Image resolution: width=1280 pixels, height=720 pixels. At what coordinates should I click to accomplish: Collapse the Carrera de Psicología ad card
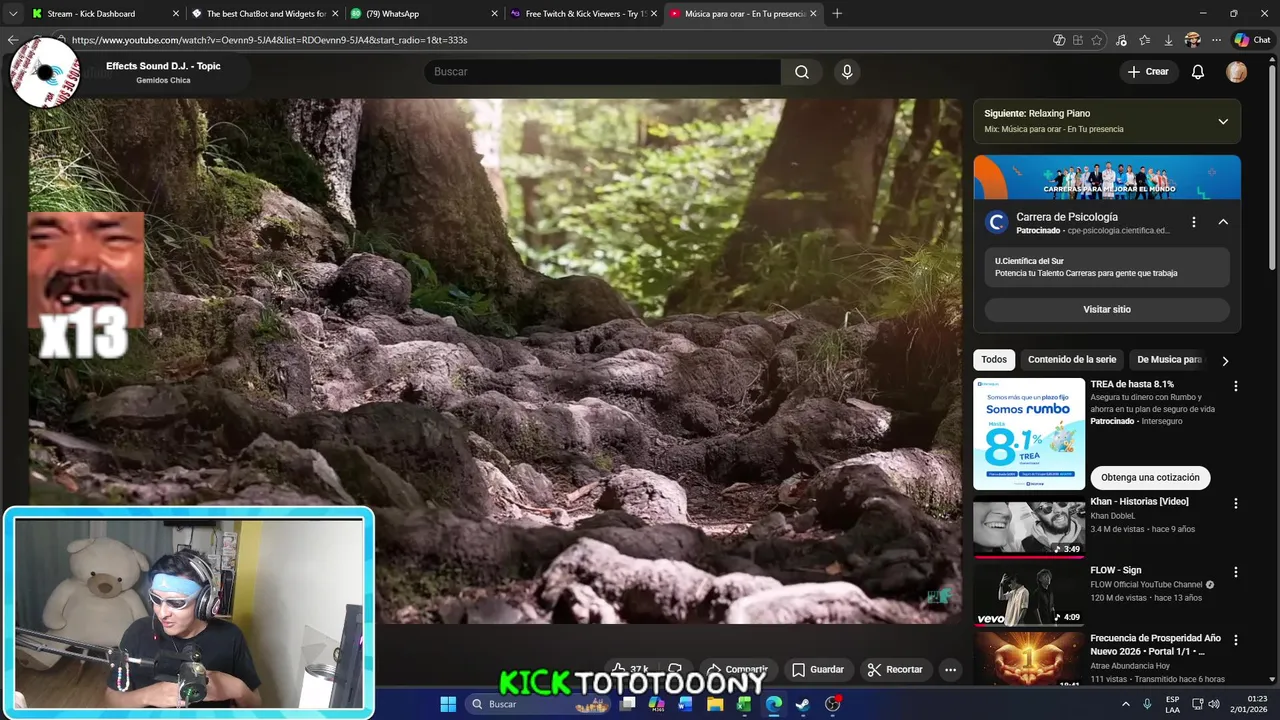pos(1222,222)
